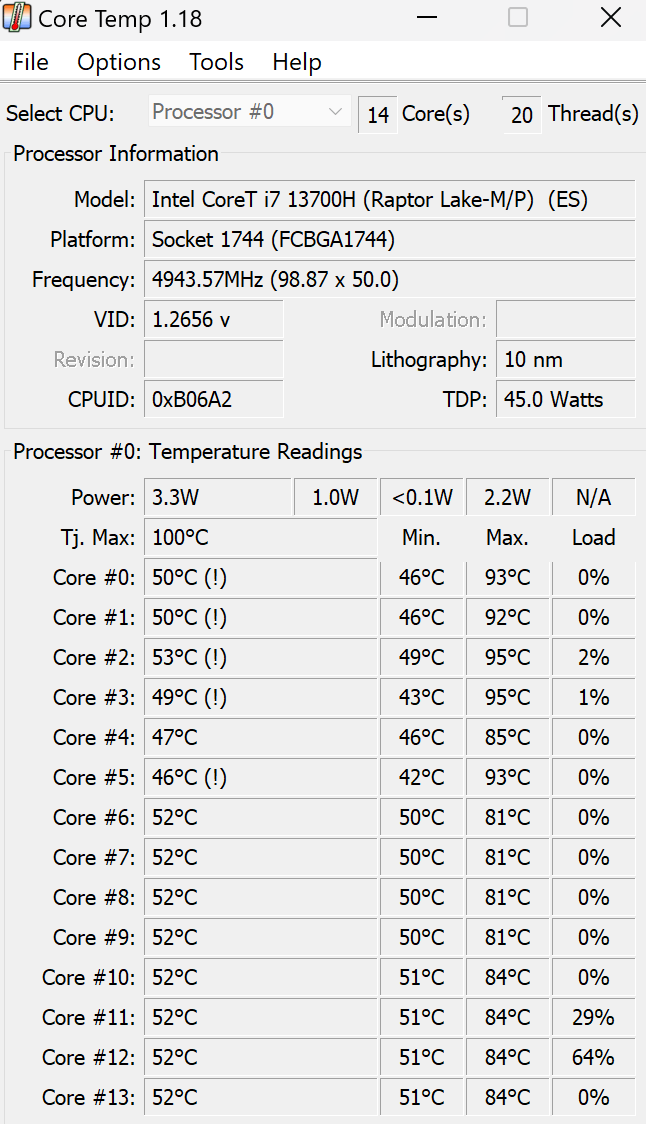
Task: Open the Options menu
Action: [x=119, y=62]
